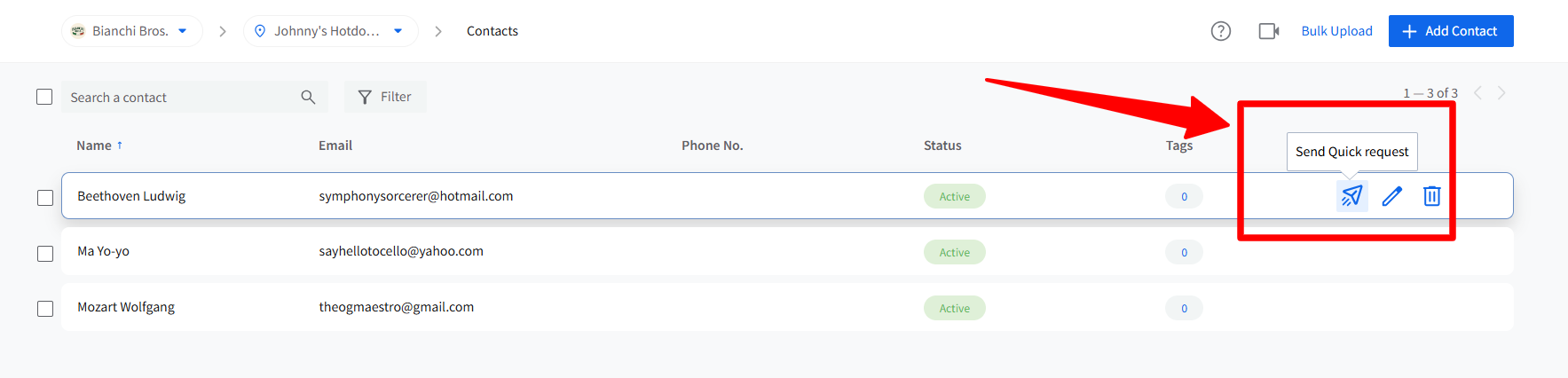Click the previous page arrow

[1478, 93]
